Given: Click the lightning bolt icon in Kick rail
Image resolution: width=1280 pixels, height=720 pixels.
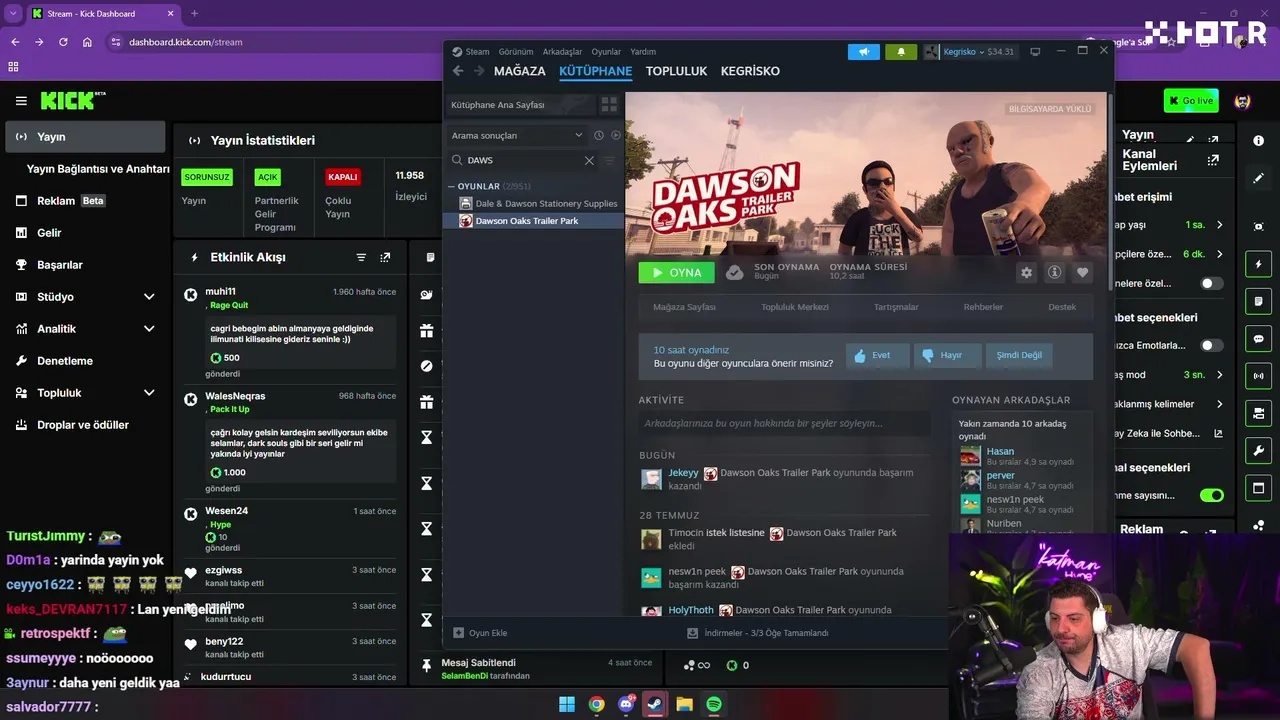Looking at the screenshot, I should pos(1259,264).
